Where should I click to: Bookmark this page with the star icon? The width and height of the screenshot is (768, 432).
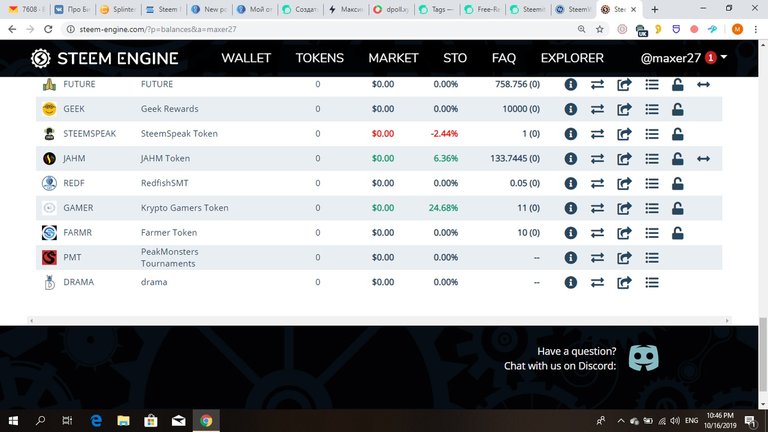point(600,29)
